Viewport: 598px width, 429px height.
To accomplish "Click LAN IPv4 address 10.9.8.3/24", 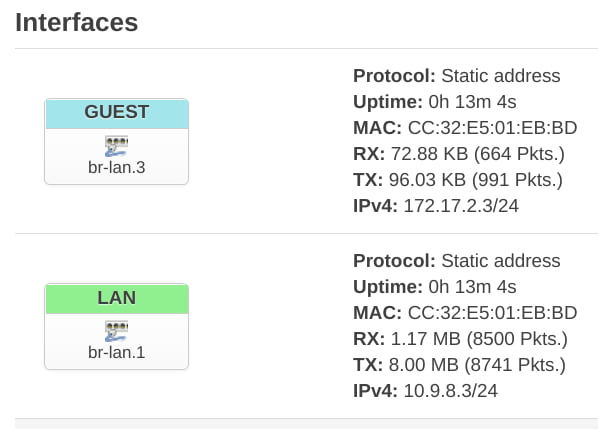I will (450, 391).
